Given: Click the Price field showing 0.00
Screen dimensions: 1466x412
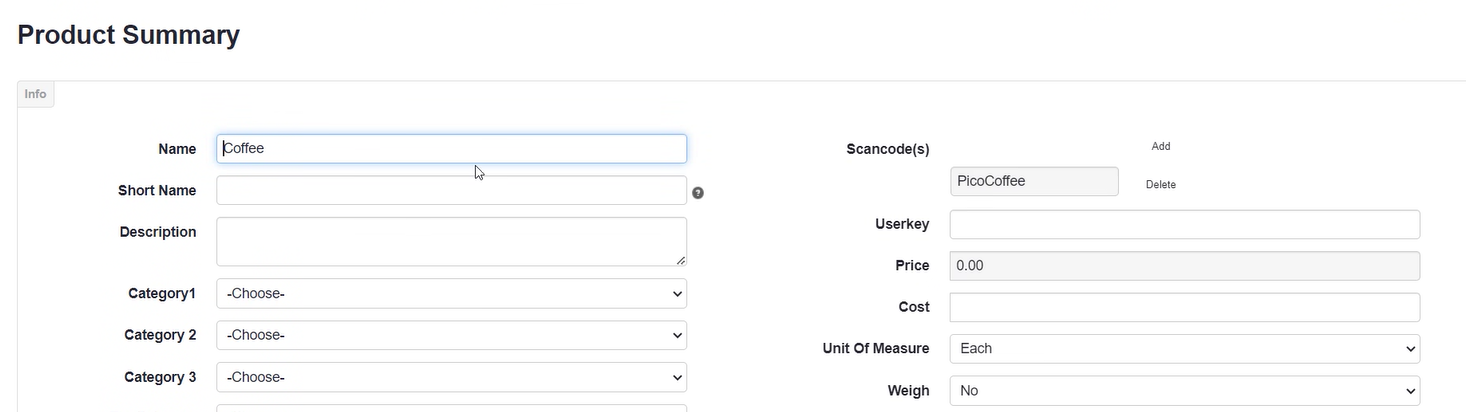Looking at the screenshot, I should tap(1184, 266).
